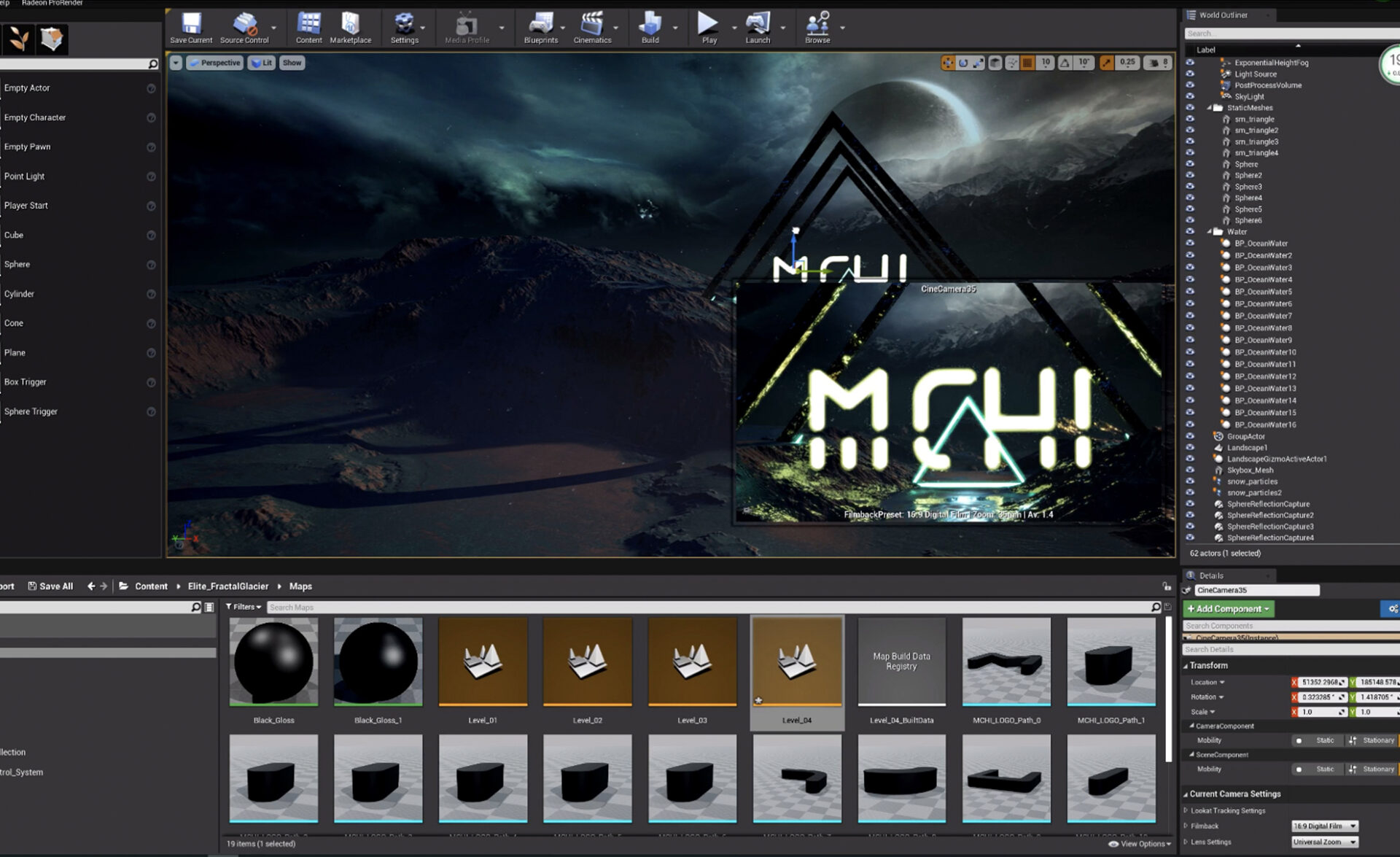Open the grid snap size dropdown
1400x857 pixels.
point(1046,63)
